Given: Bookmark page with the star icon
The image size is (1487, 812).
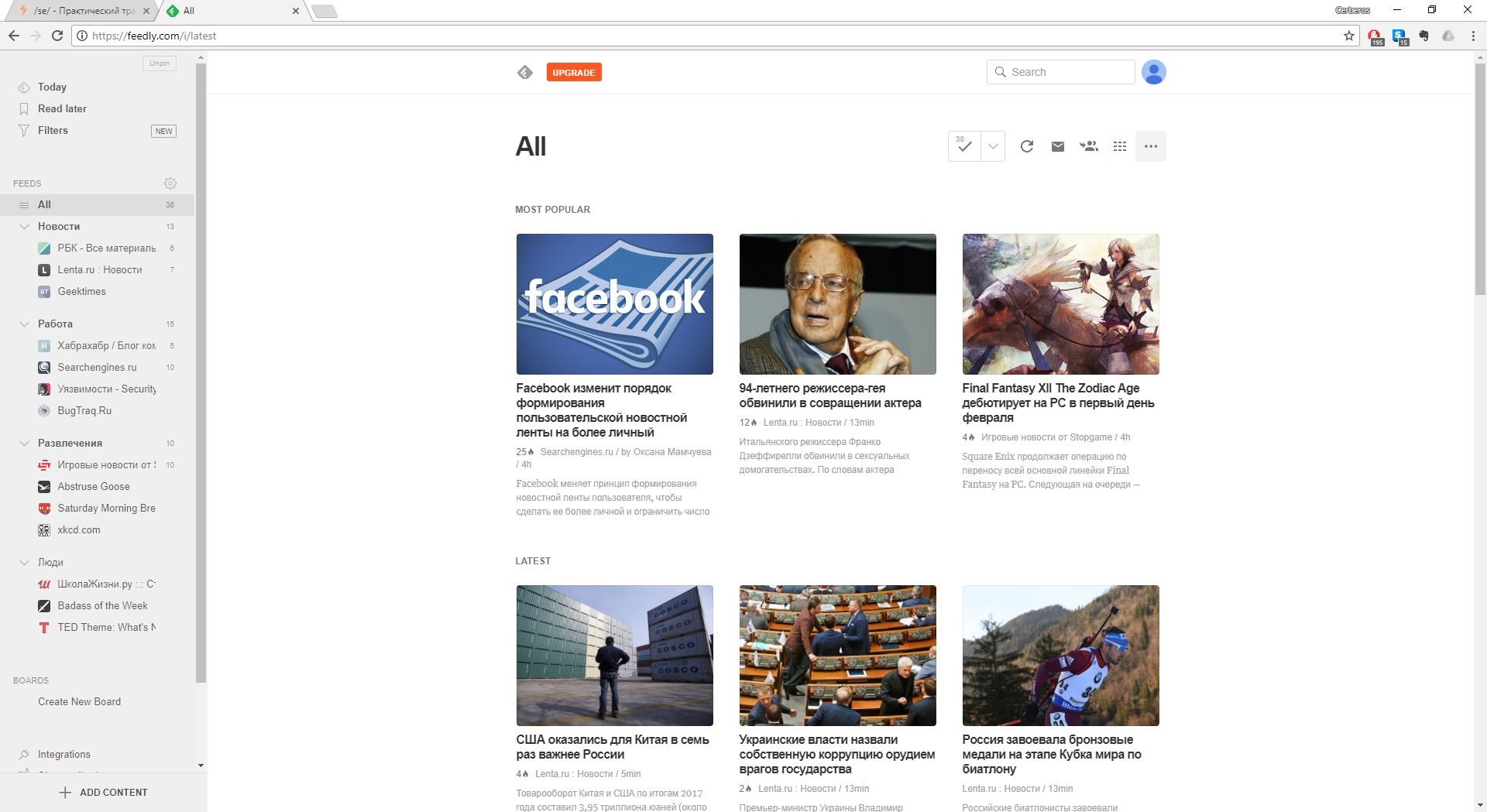Looking at the screenshot, I should [1349, 36].
